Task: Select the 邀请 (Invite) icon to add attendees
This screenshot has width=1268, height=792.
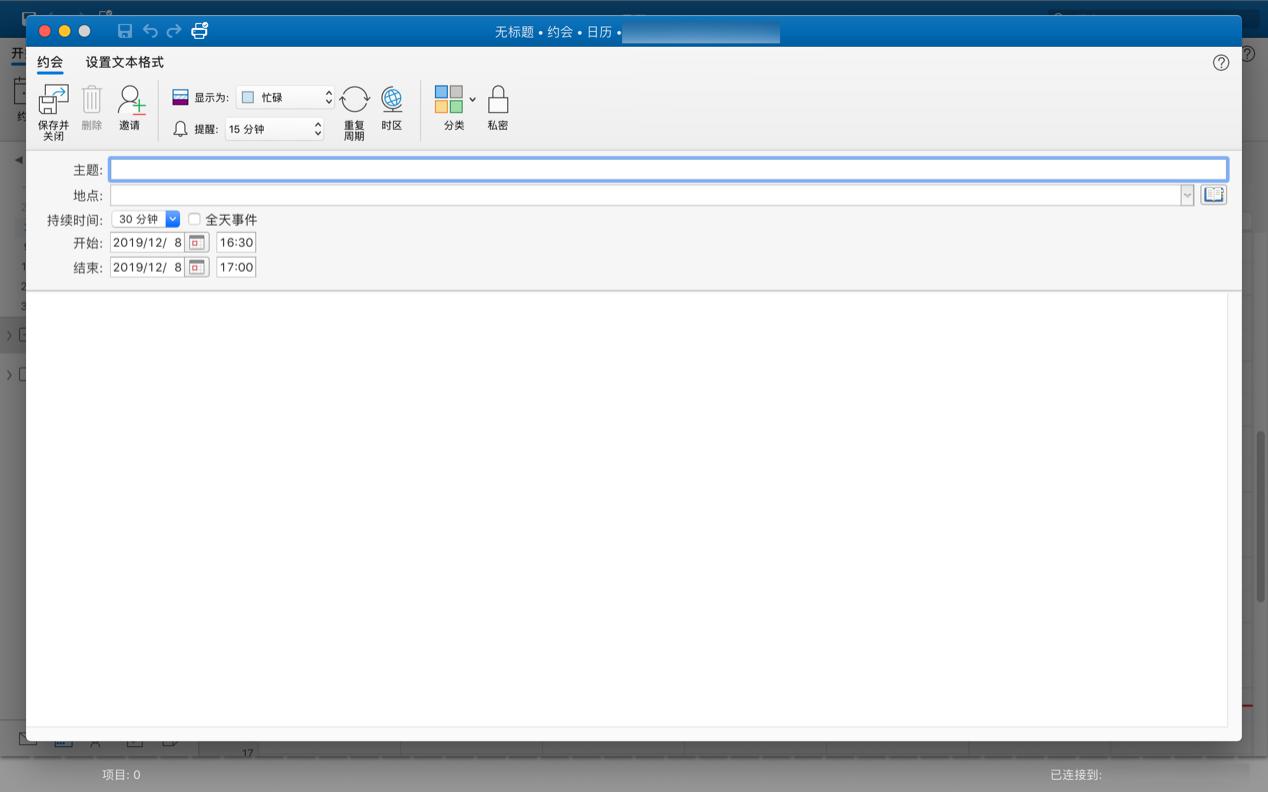Action: pyautogui.click(x=130, y=106)
